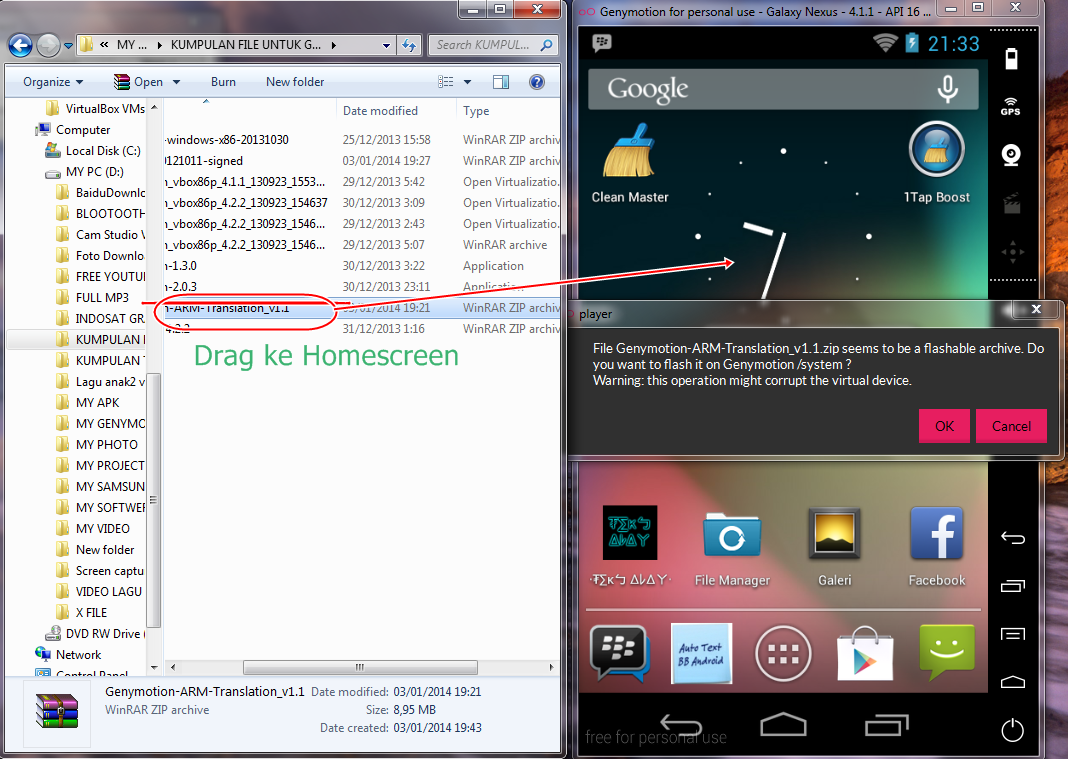The height and width of the screenshot is (759, 1068).
Task: Click the navigation pane vertical scrollbar
Action: point(154,501)
